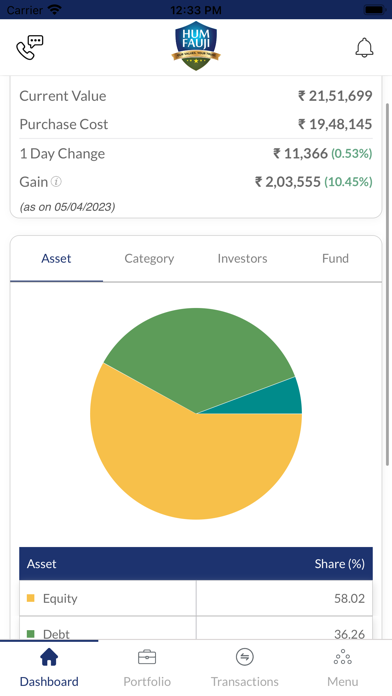Tap the Dashboard home icon
Image resolution: width=392 pixels, height=696 pixels.
pyautogui.click(x=49, y=657)
